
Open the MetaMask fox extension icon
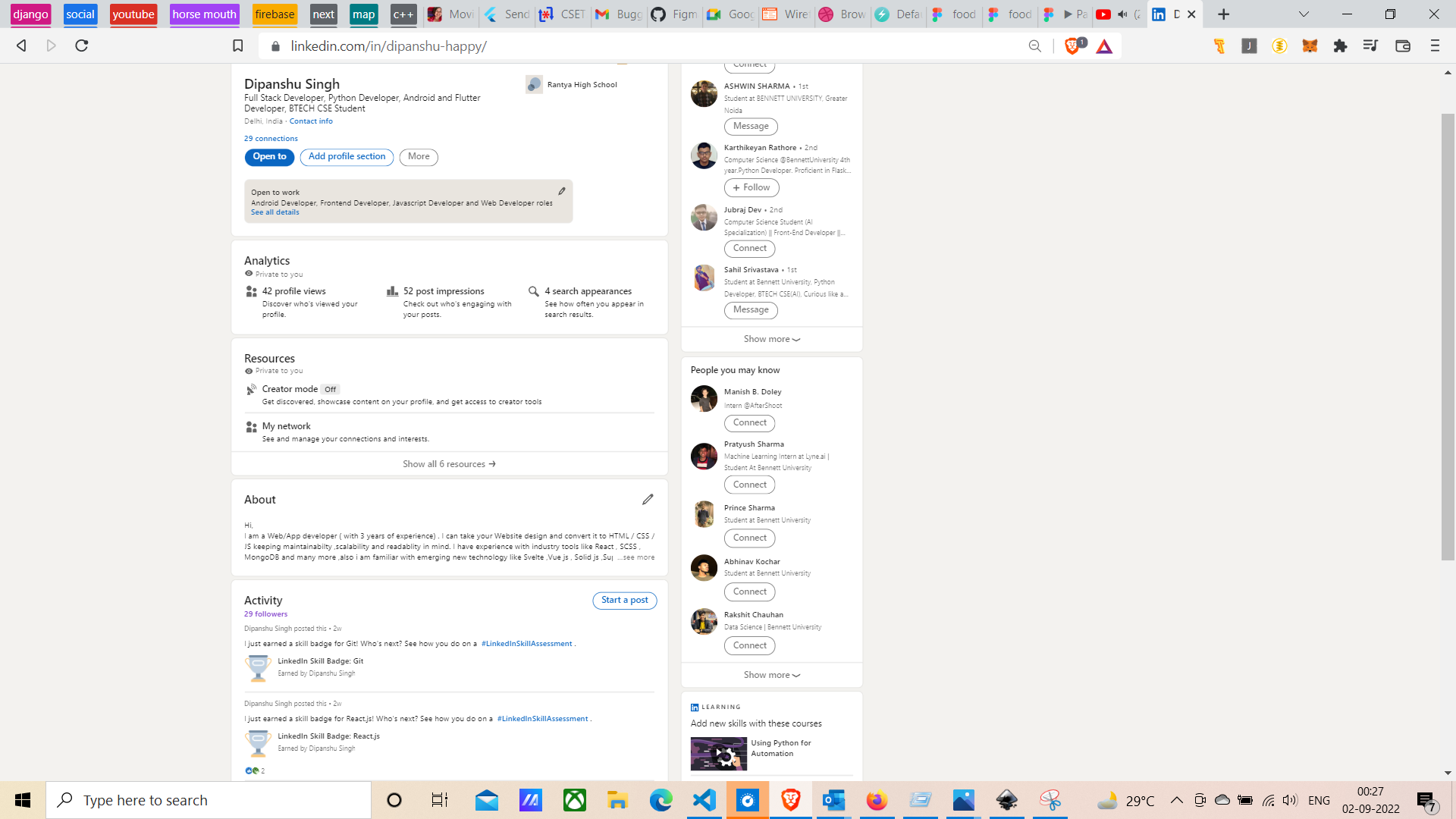(1310, 46)
